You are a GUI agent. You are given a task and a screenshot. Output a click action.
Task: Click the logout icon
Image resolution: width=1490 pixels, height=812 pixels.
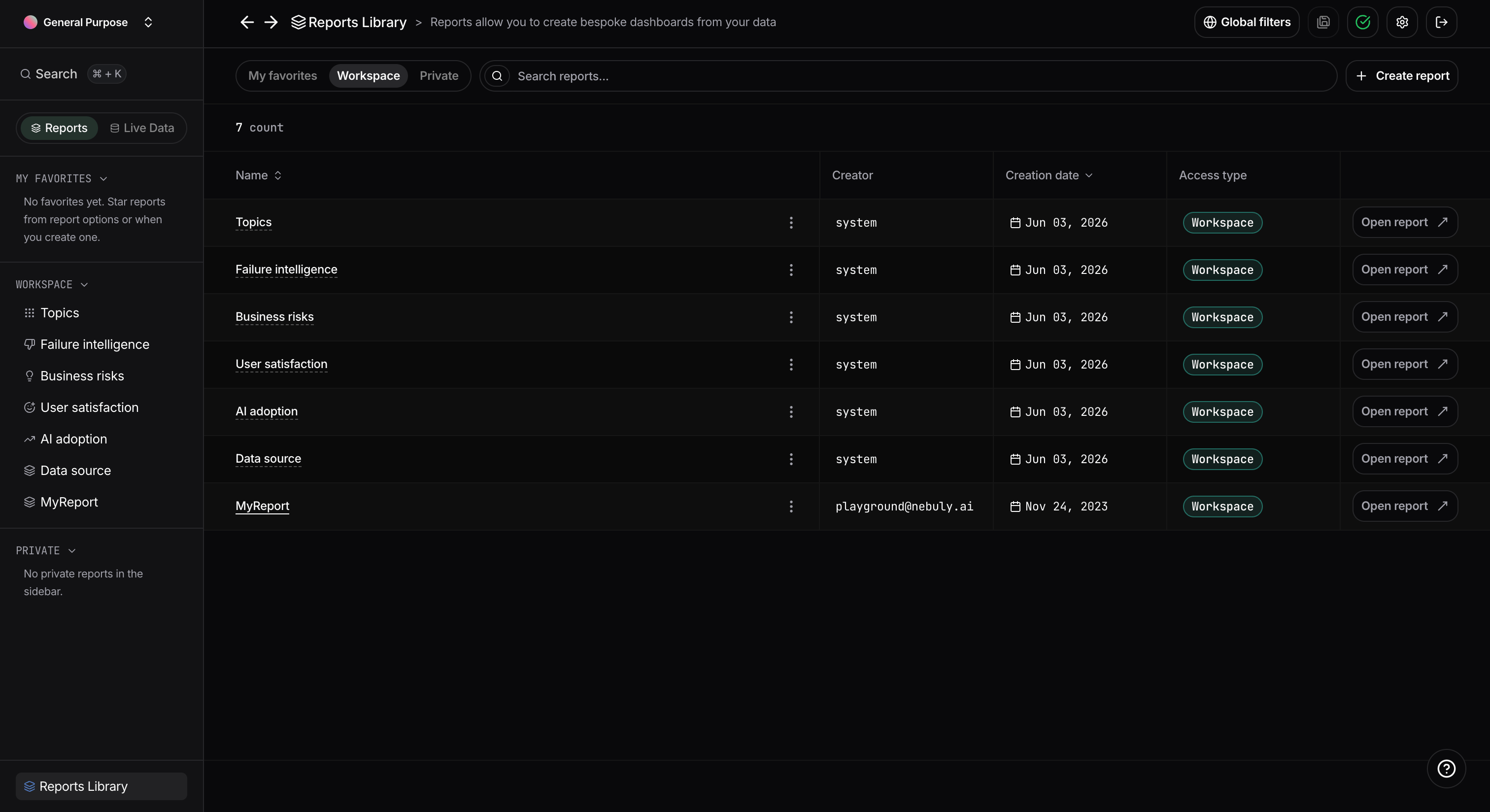click(x=1441, y=22)
